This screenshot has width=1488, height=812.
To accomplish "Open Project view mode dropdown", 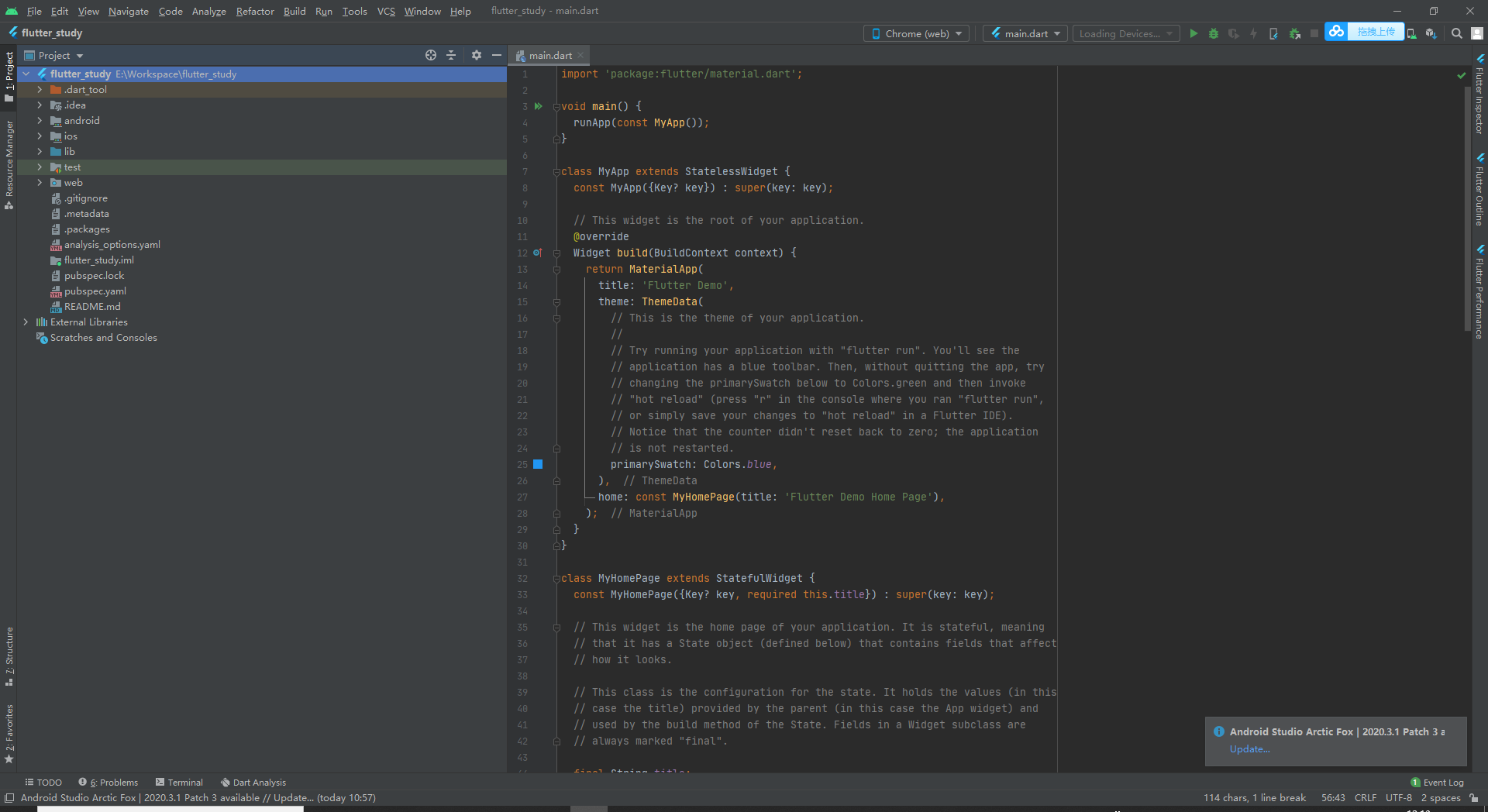I will (x=53, y=55).
